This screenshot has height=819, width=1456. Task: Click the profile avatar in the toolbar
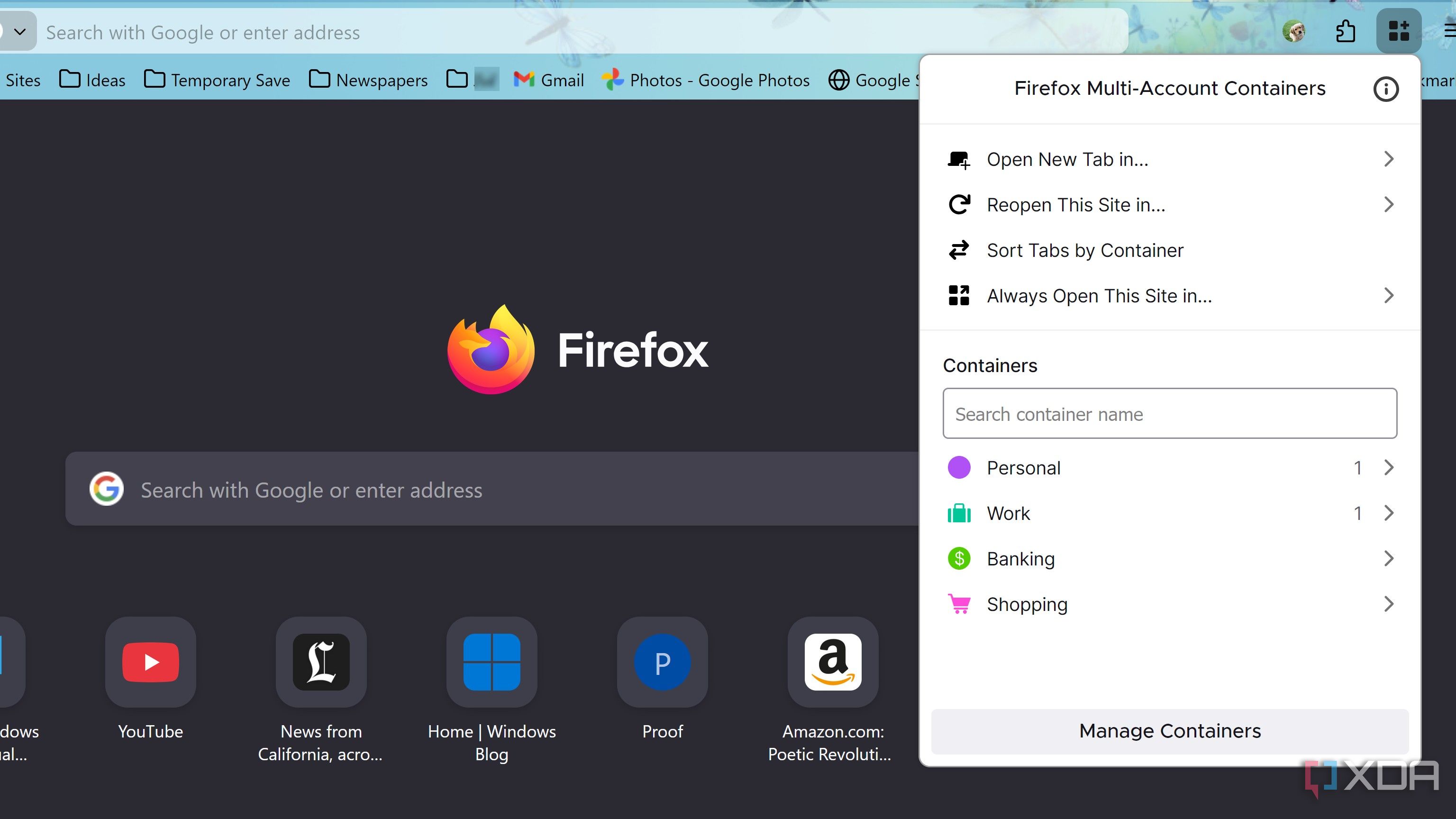1295,31
